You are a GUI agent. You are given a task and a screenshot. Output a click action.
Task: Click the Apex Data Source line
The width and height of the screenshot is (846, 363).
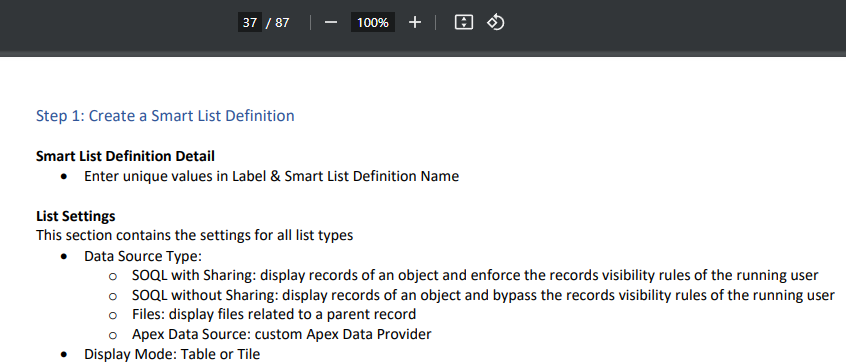click(282, 334)
